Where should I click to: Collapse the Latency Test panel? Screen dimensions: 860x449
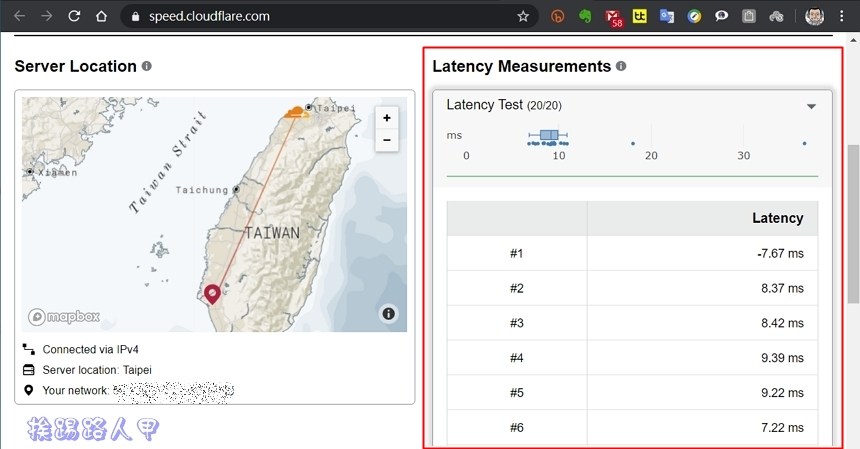click(x=811, y=106)
